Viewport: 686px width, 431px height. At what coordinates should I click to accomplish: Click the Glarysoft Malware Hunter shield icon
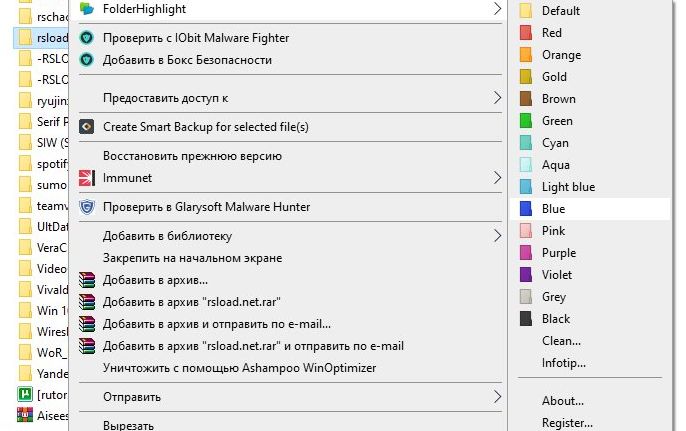(x=87, y=207)
